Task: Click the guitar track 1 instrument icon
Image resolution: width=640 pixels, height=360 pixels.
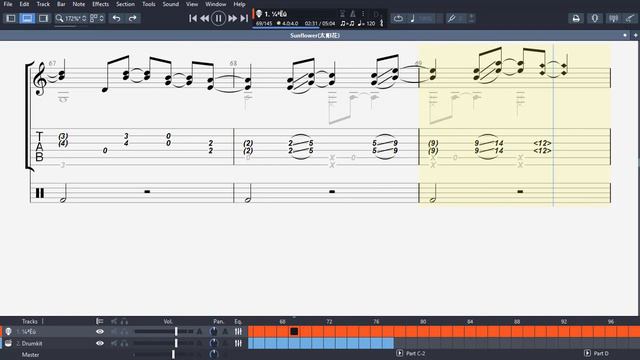Action: (8, 331)
